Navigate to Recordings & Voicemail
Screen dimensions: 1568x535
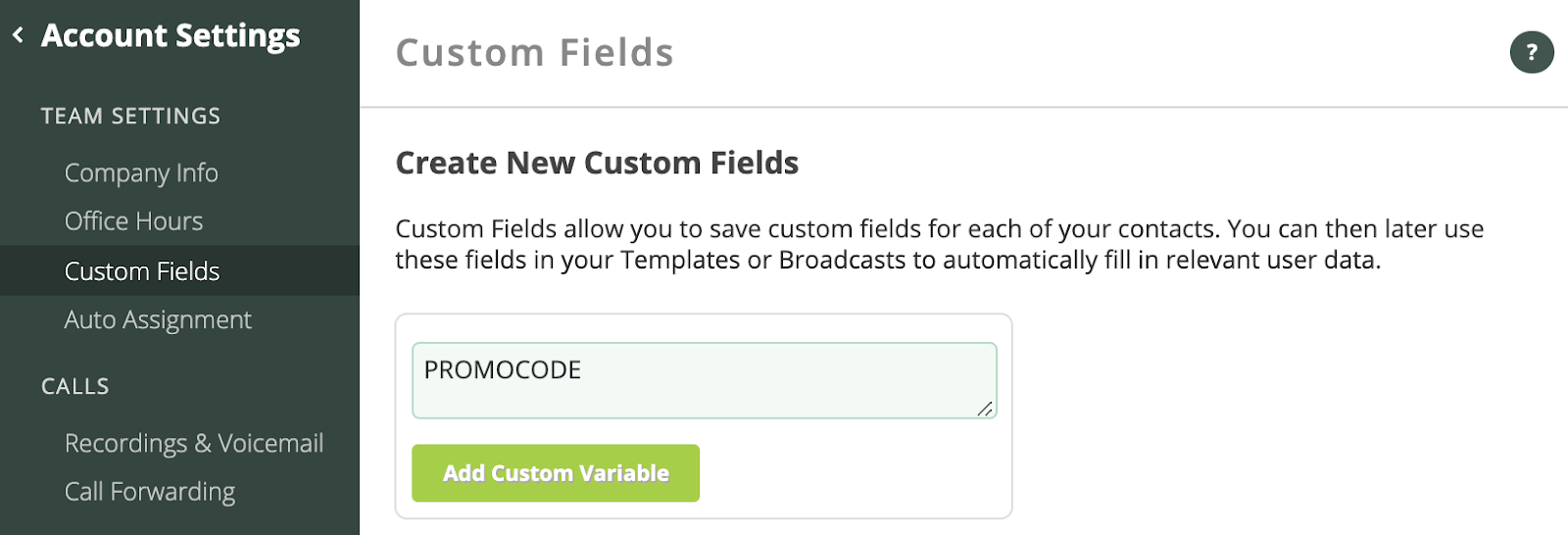click(x=193, y=443)
